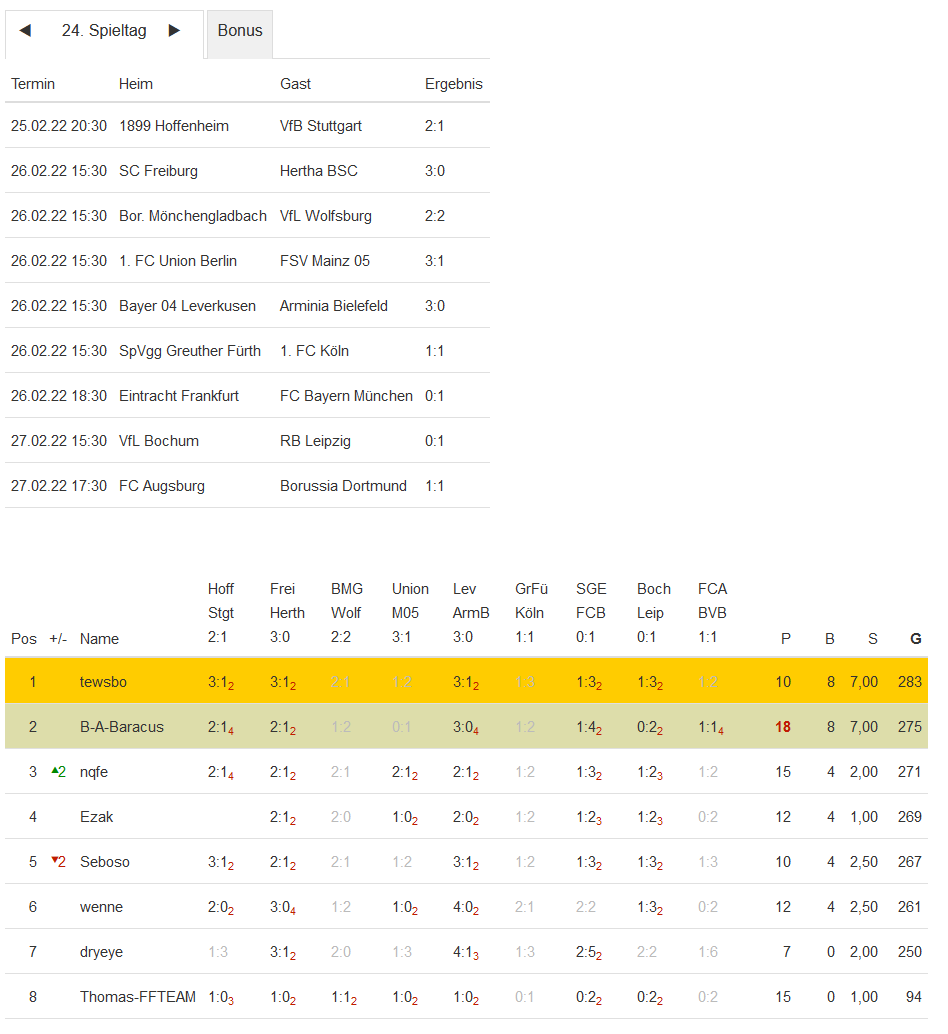Select the 1899 Hoffenheim vs VfB Stuttgart match row
948x1034 pixels.
247,126
